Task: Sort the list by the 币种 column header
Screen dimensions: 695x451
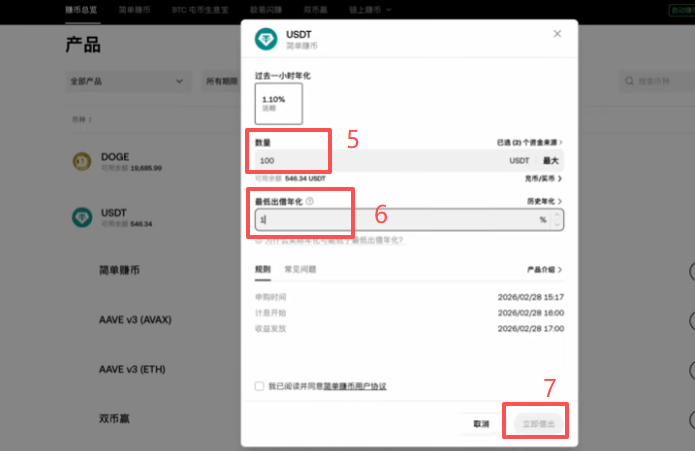Action: click(82, 120)
